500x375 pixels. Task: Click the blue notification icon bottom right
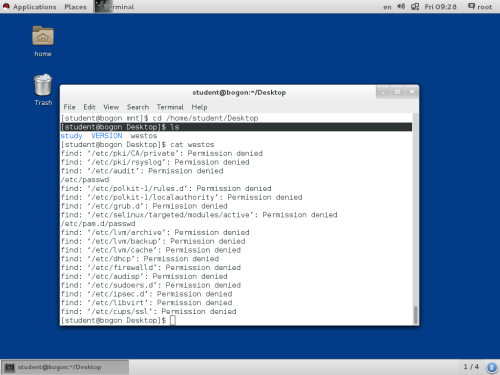[492, 367]
